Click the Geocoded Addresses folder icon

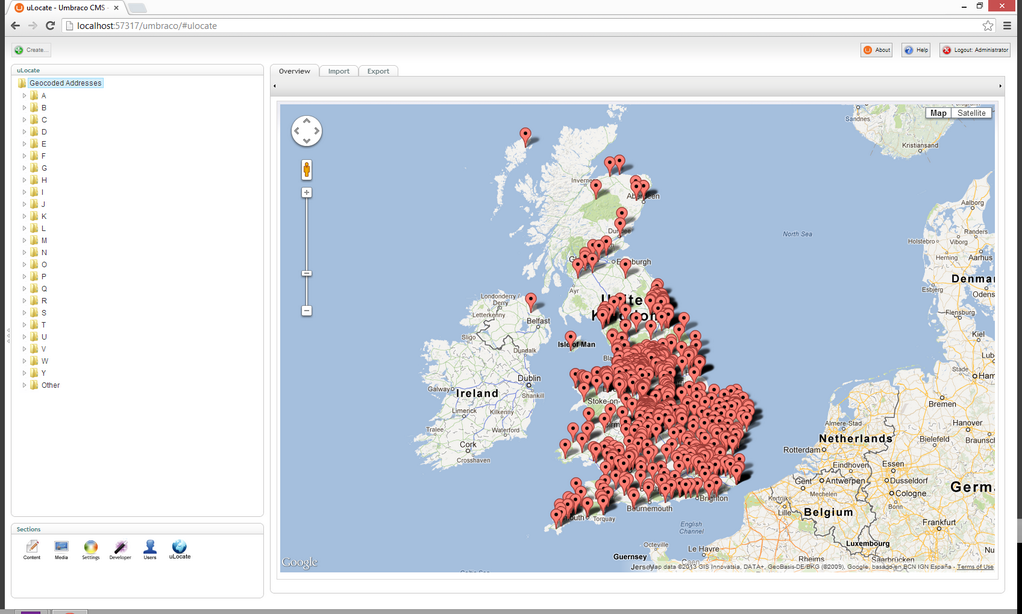[x=22, y=83]
